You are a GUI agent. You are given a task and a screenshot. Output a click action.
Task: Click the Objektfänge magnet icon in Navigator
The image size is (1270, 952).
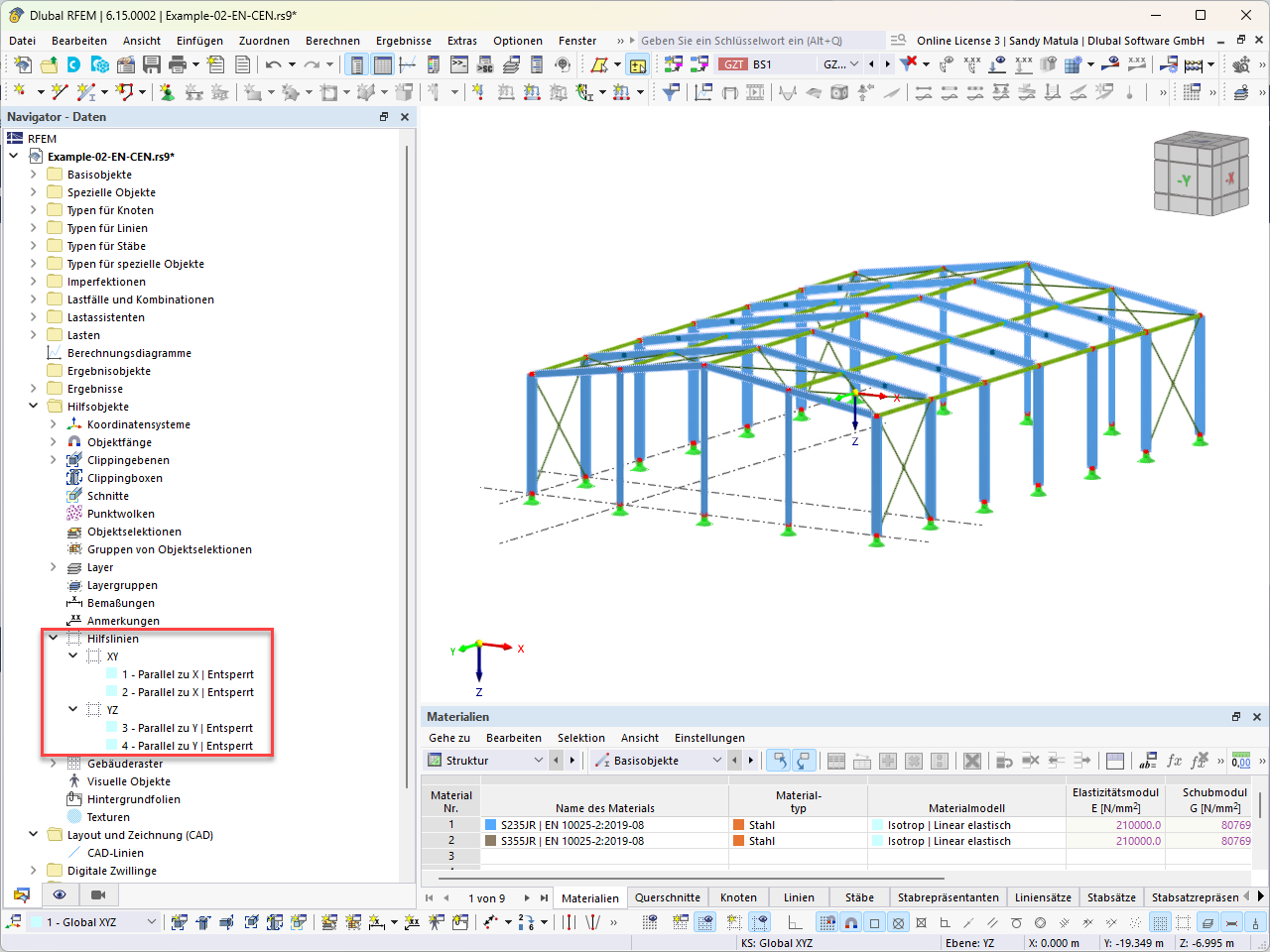coord(74,442)
